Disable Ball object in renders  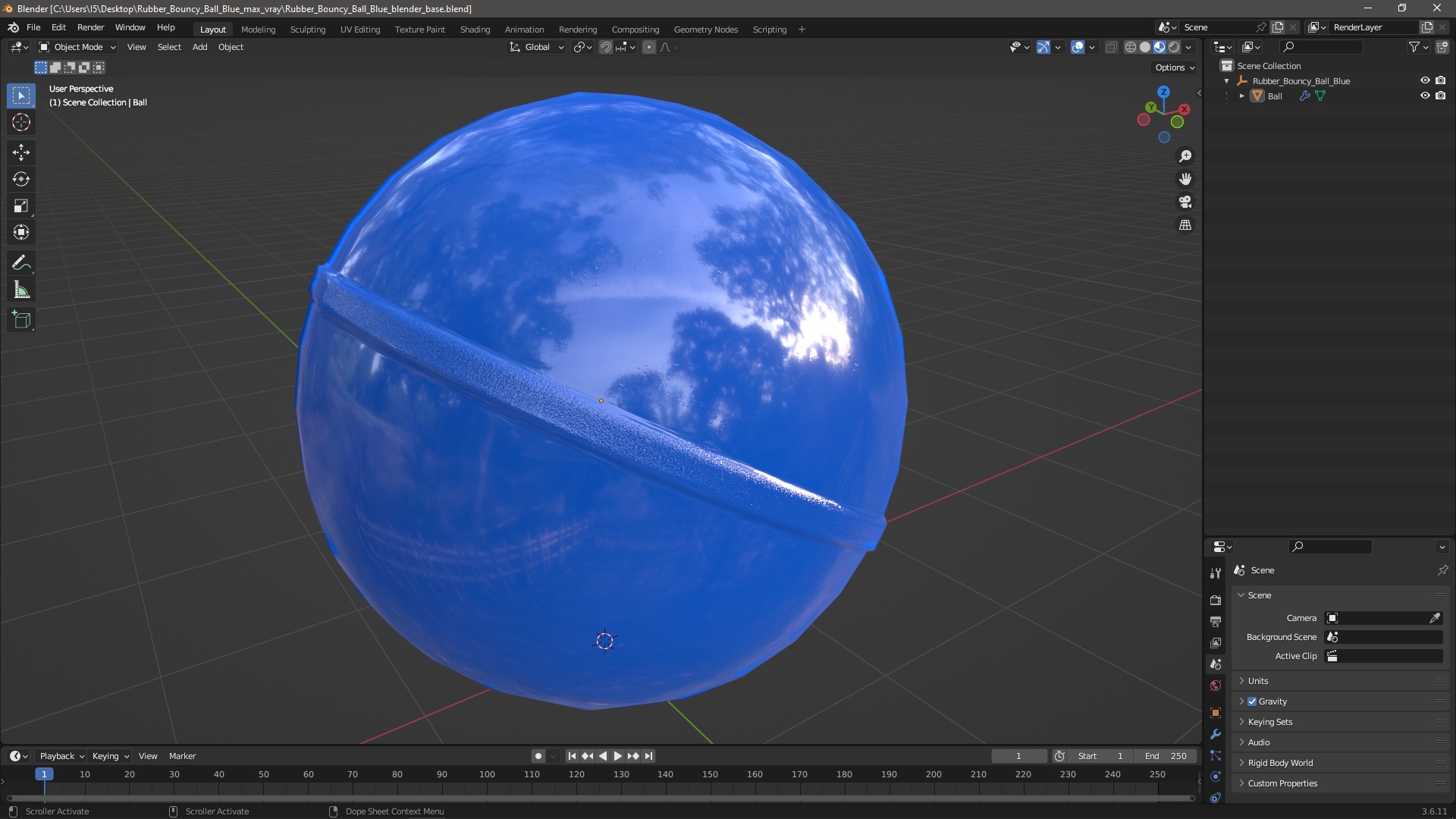(x=1440, y=96)
